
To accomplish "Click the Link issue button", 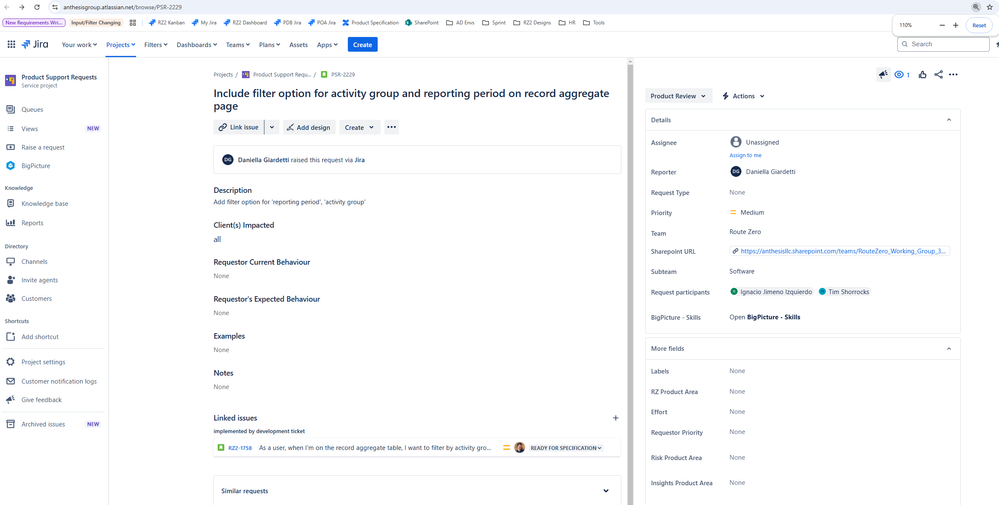I will tap(238, 127).
